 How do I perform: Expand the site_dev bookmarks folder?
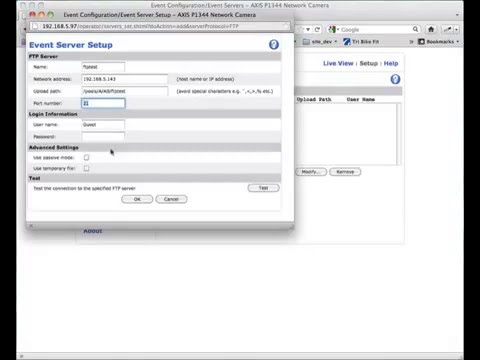[320, 42]
